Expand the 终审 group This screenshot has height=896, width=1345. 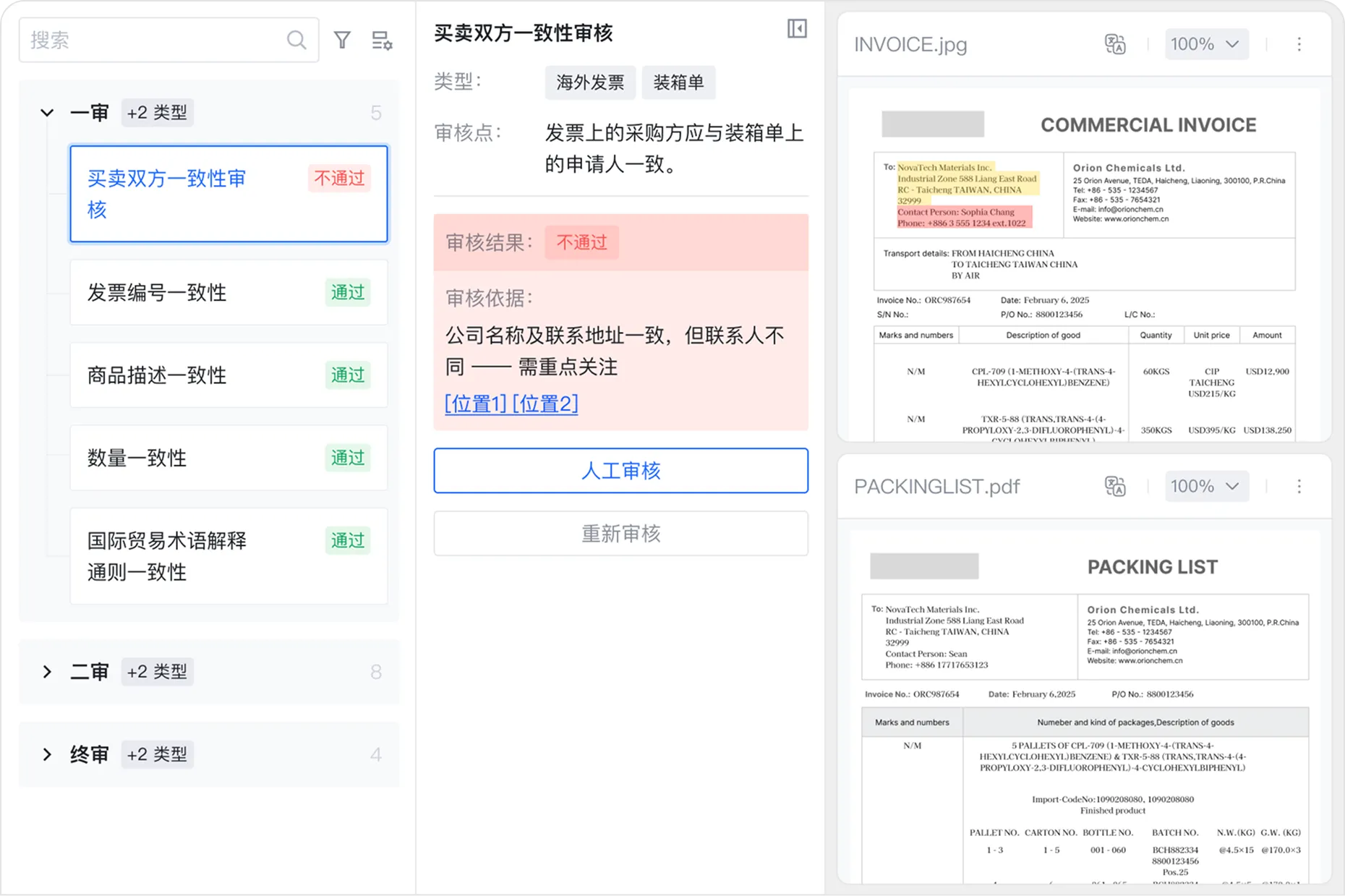(47, 754)
